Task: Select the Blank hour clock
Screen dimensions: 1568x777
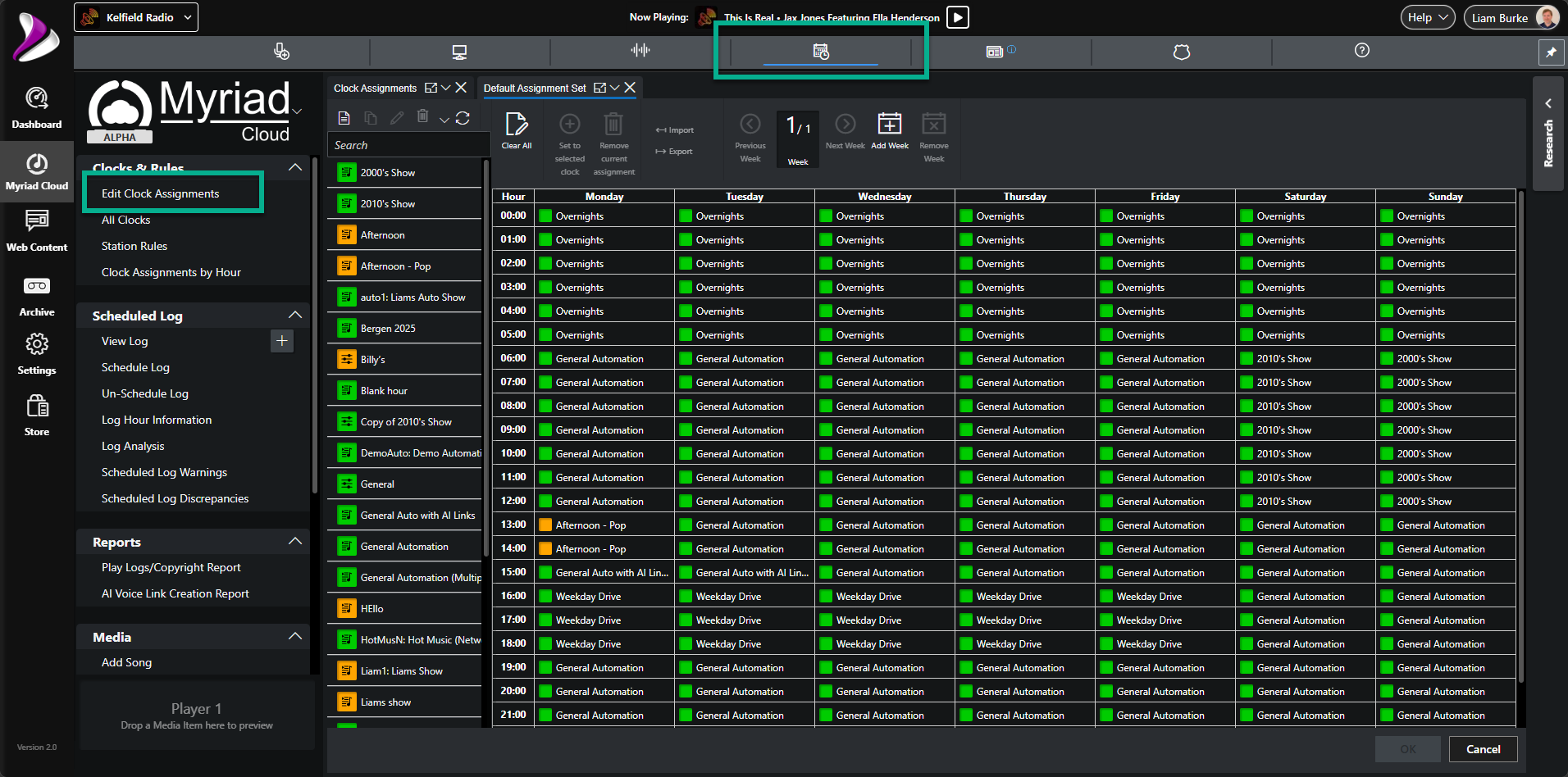Action: point(405,391)
